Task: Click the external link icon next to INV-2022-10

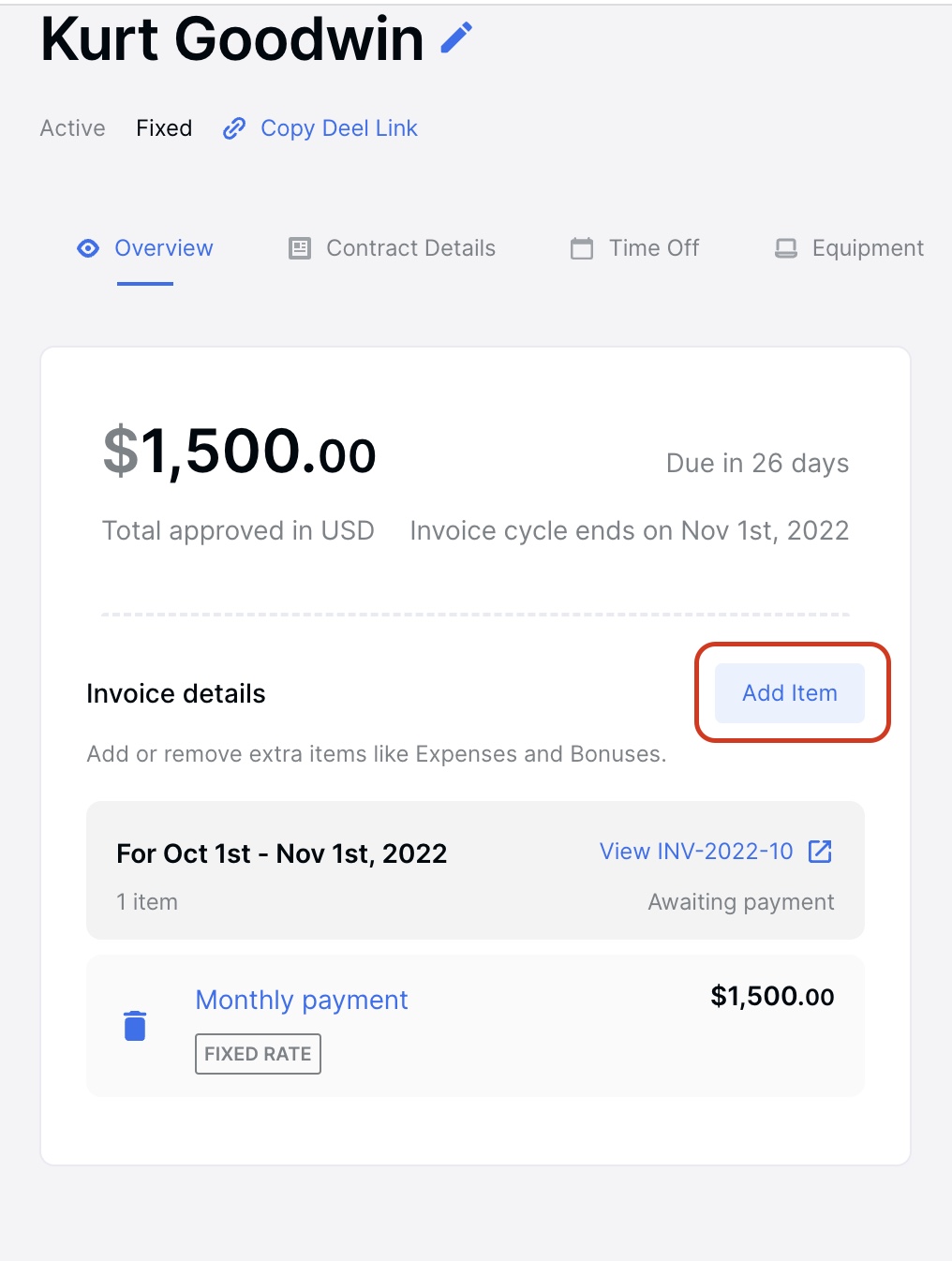Action: pyautogui.click(x=821, y=852)
